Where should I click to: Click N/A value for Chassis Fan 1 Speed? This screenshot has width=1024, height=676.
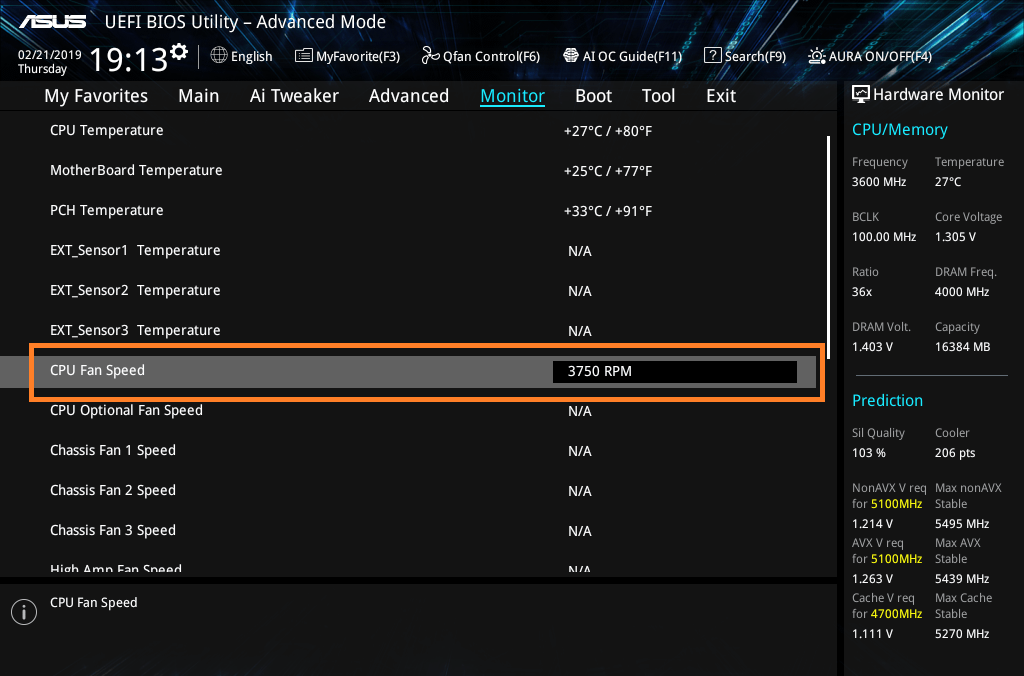click(x=580, y=451)
